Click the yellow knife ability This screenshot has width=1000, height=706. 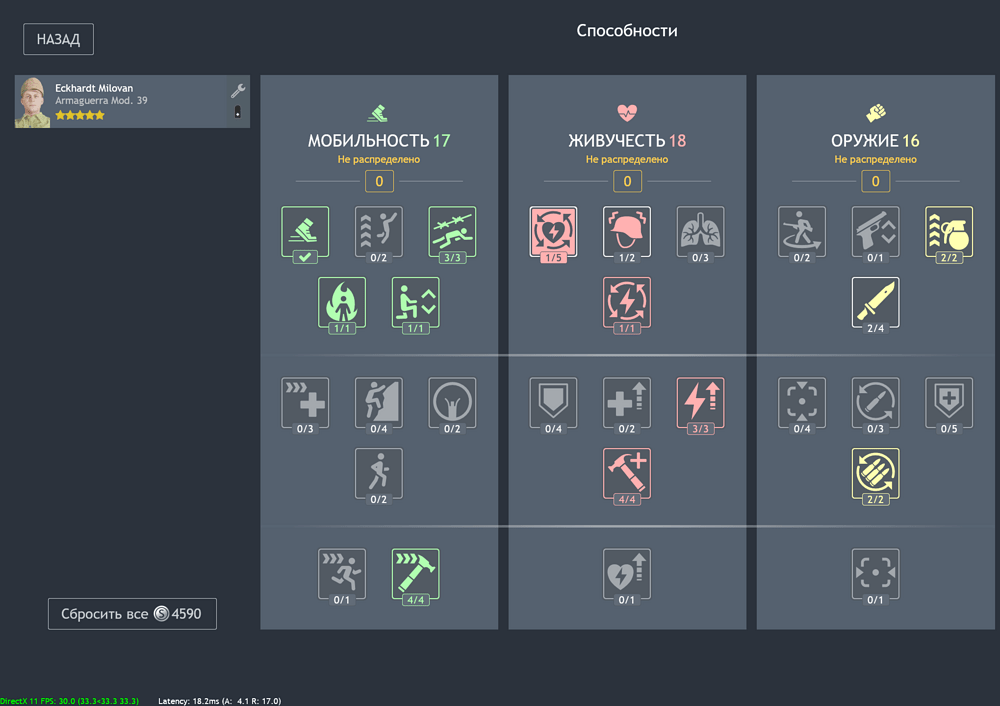[x=875, y=301]
